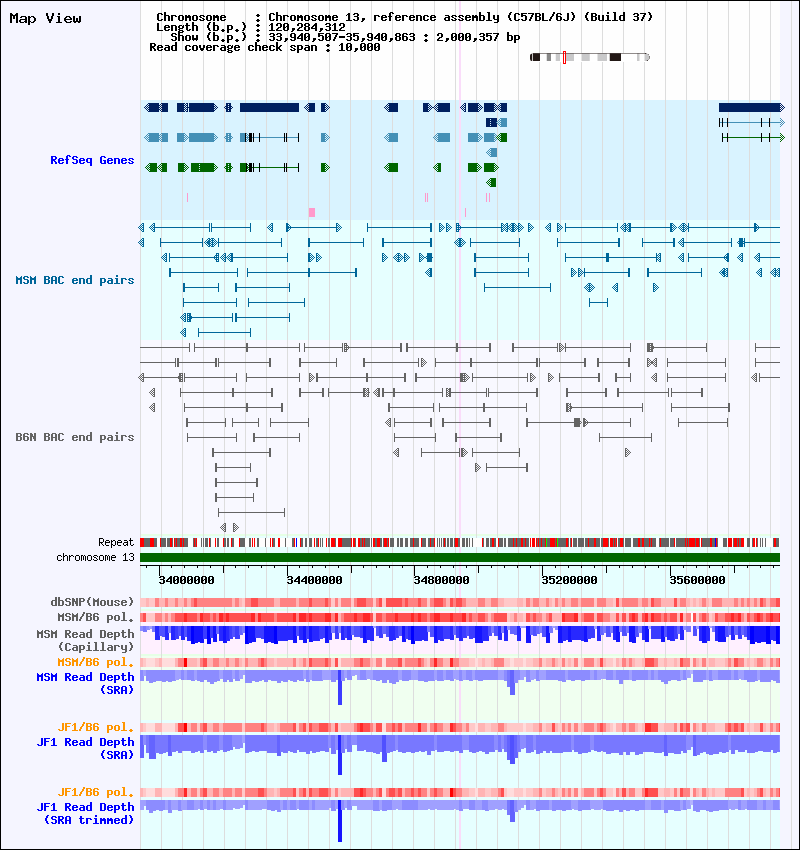Viewport: 800px width, 850px height.
Task: Click the gray MSM/B6 pol. label
Action: click(x=95, y=617)
